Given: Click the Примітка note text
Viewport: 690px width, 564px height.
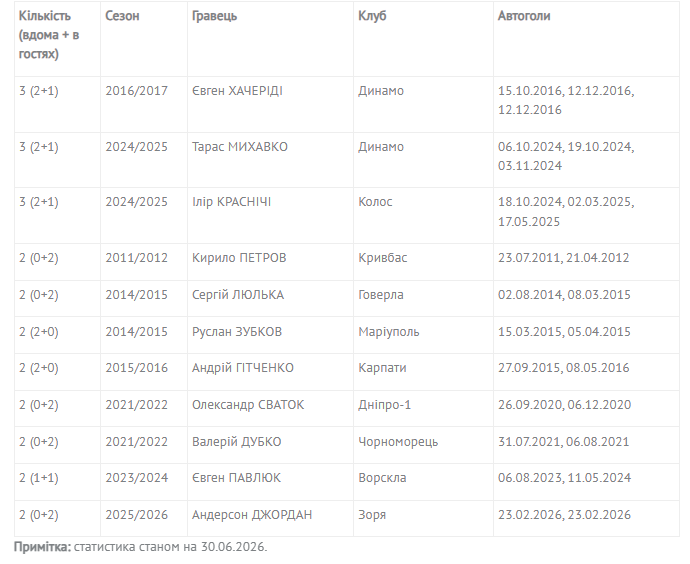Looking at the screenshot, I should [x=140, y=547].
